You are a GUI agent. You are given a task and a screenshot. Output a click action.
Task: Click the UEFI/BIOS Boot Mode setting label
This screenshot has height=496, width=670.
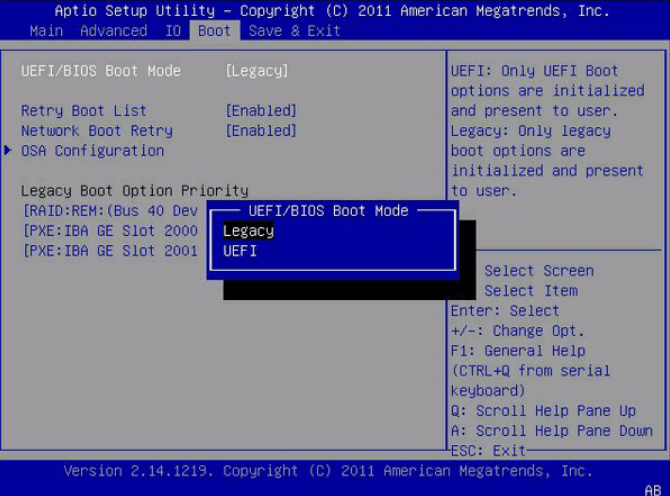[x=101, y=71]
